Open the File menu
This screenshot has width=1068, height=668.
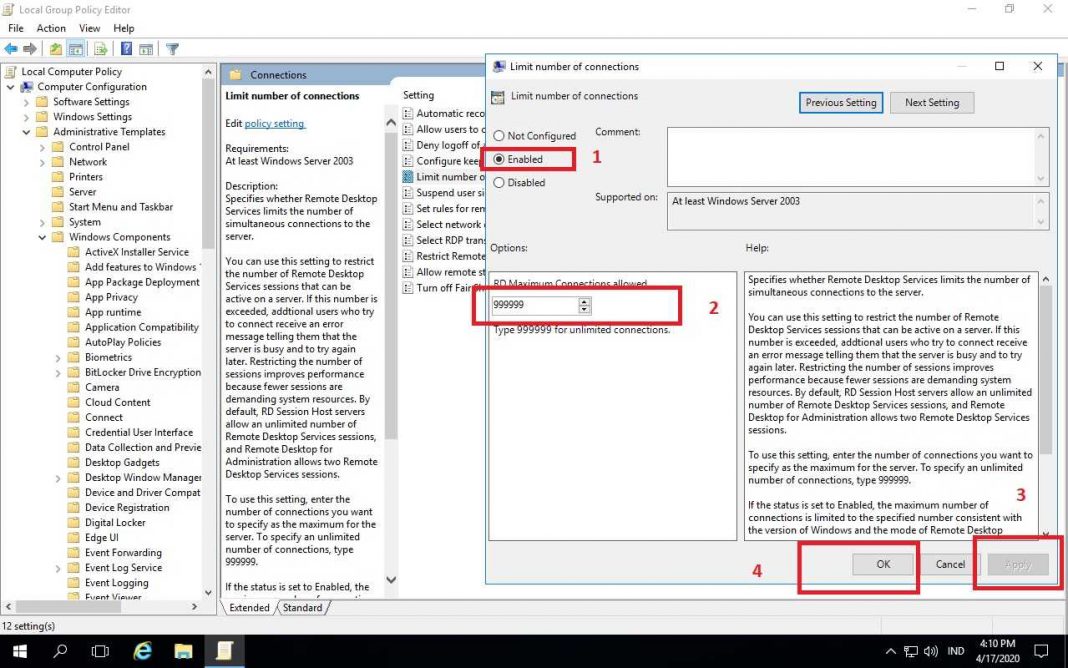click(x=16, y=28)
